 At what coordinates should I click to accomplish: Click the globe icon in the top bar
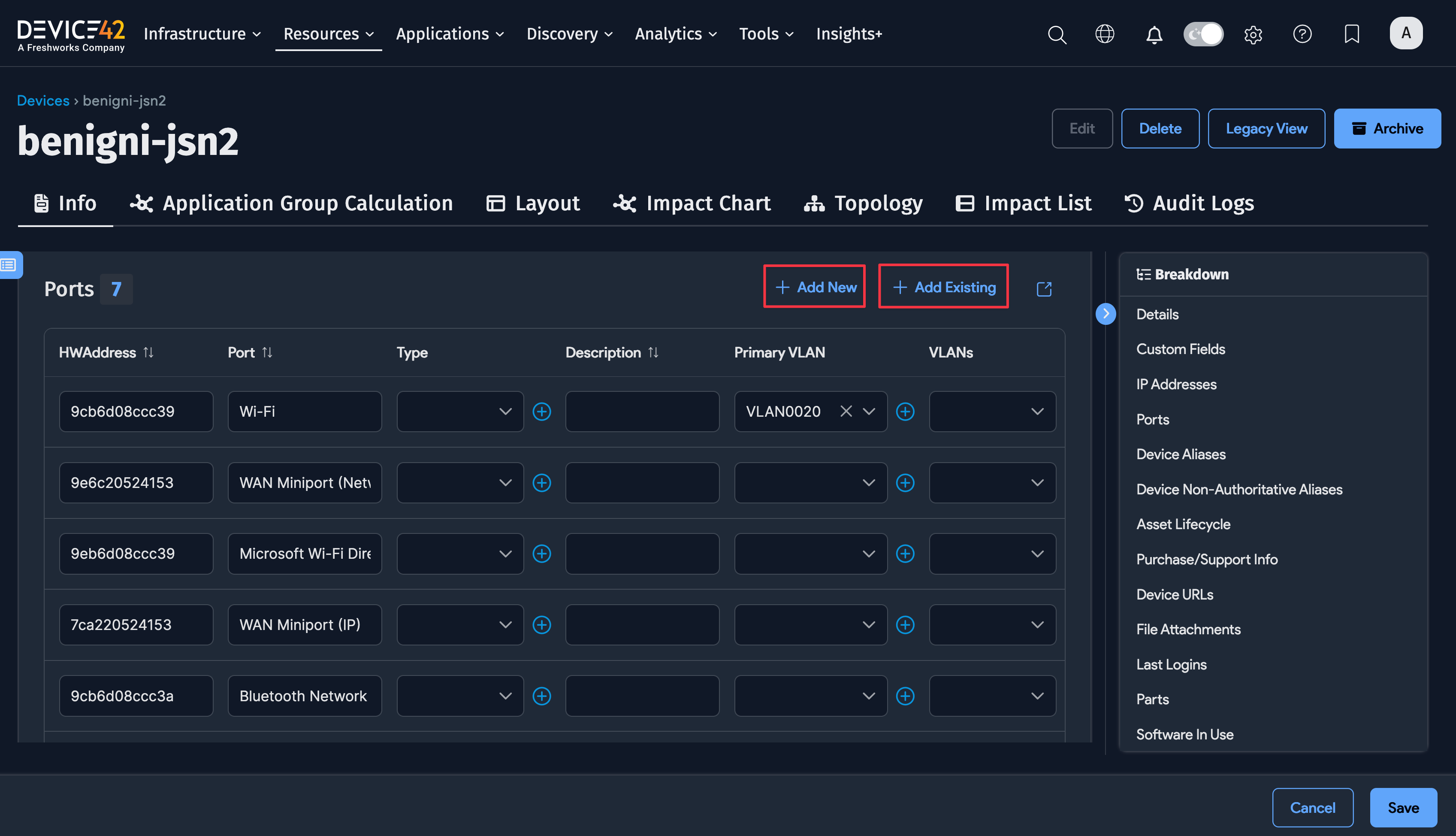click(x=1105, y=34)
